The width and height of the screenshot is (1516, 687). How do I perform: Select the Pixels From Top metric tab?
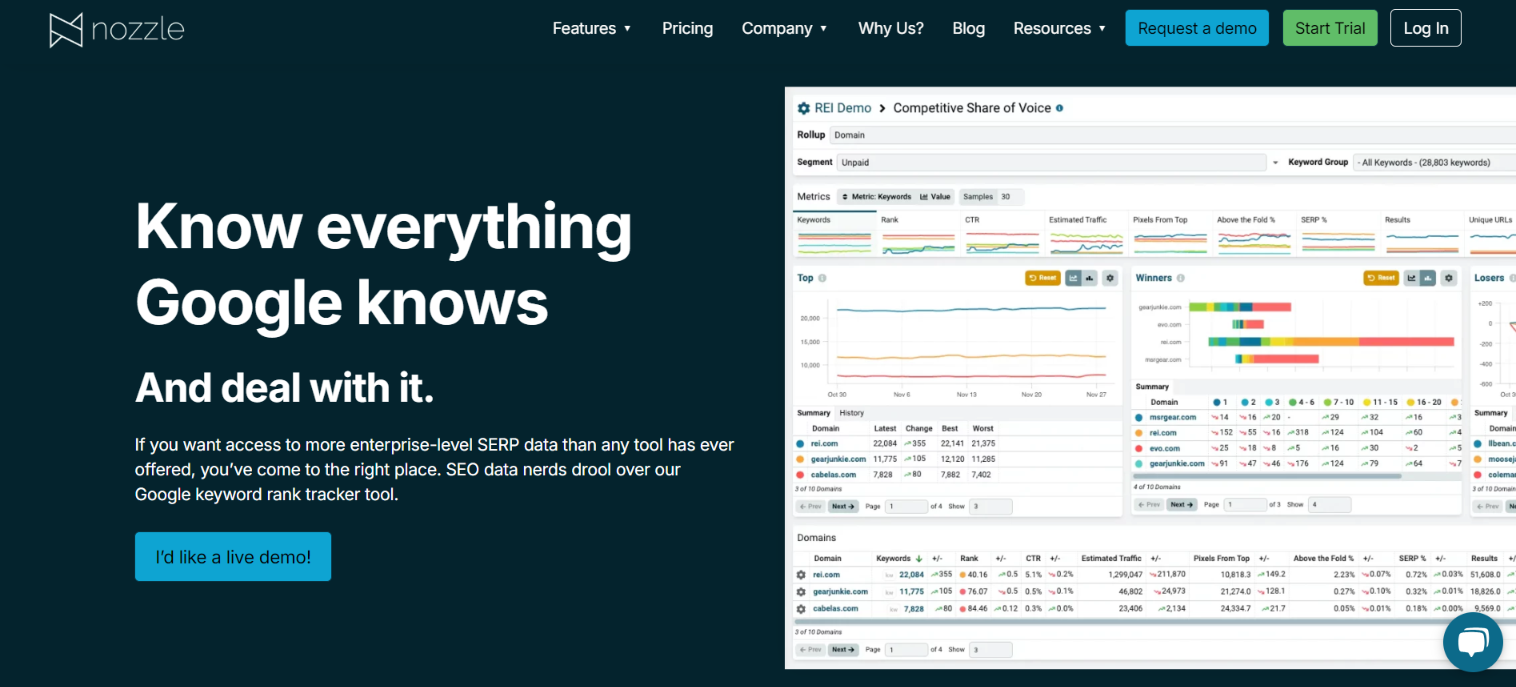(x=1170, y=232)
